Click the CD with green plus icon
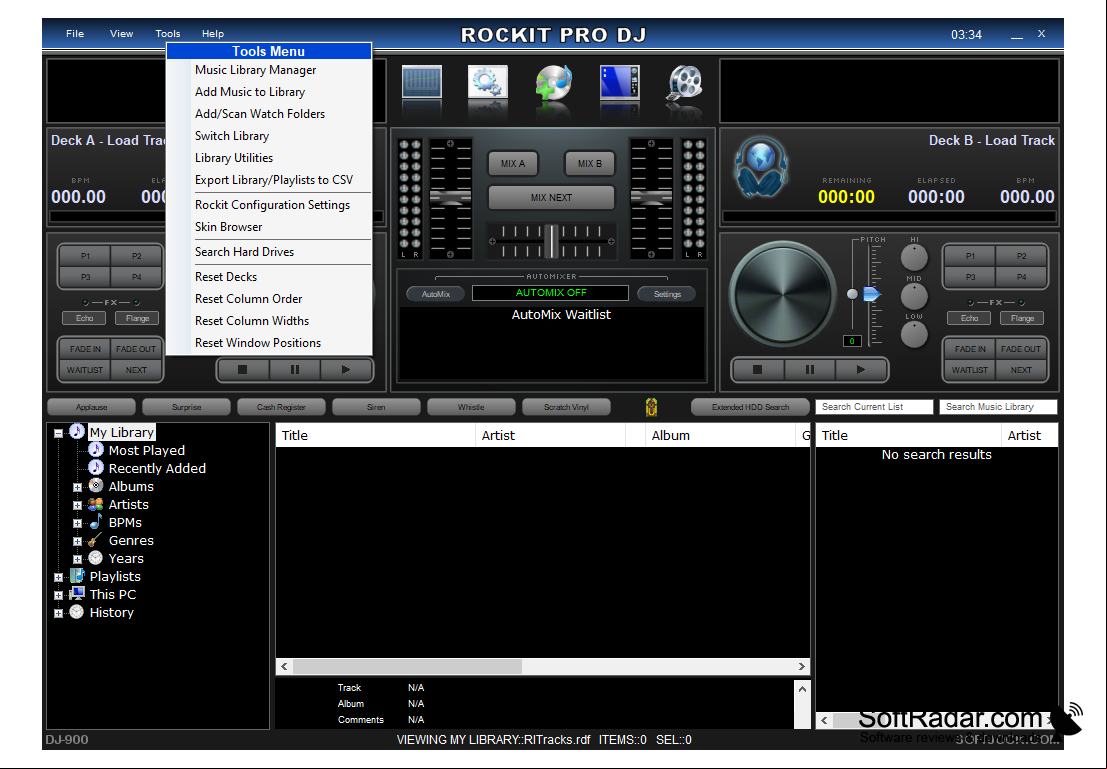The width and height of the screenshot is (1107, 769). tap(553, 83)
